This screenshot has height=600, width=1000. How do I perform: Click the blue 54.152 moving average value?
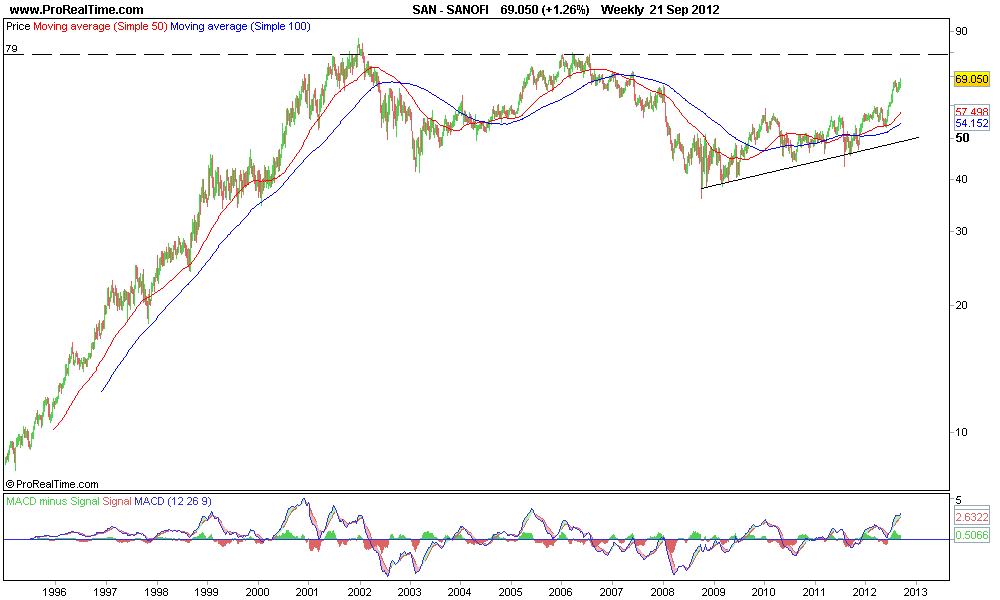click(x=971, y=124)
